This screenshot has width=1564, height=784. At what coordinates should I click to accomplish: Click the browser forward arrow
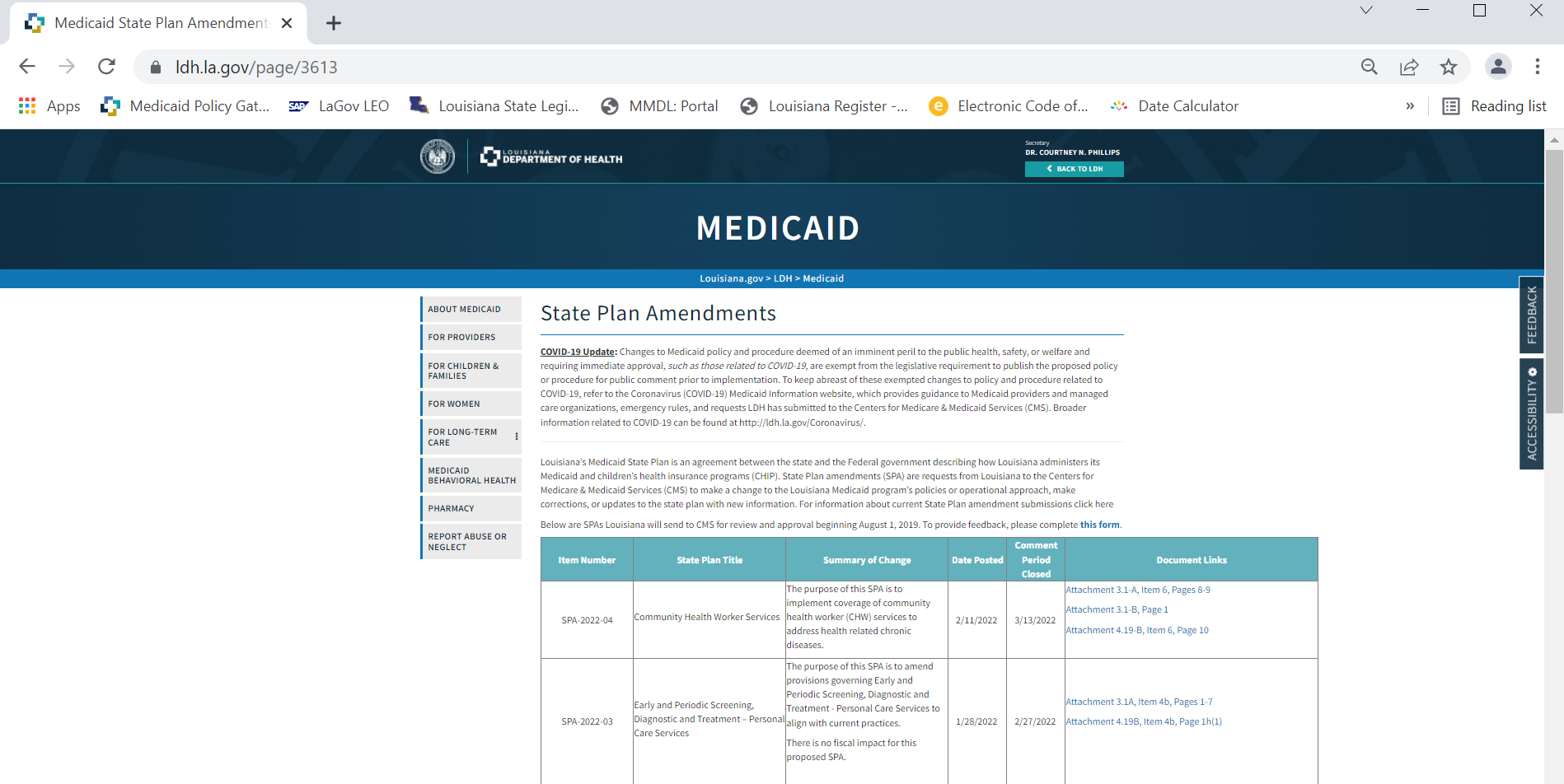pyautogui.click(x=67, y=67)
